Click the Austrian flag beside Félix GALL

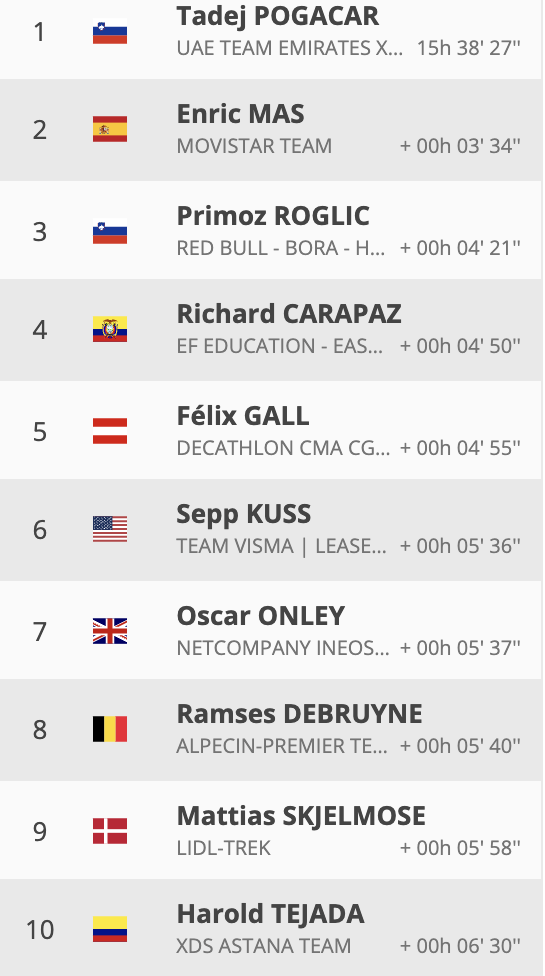pos(109,431)
